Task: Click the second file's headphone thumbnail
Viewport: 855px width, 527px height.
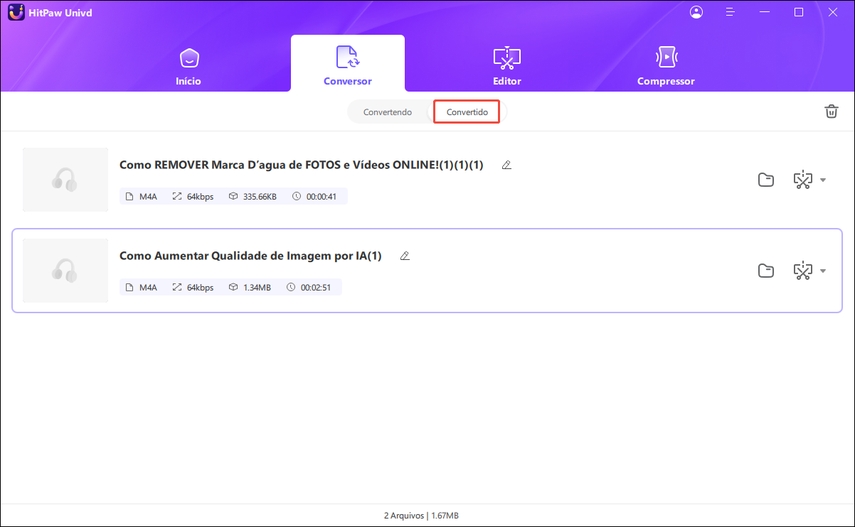Action: [65, 270]
